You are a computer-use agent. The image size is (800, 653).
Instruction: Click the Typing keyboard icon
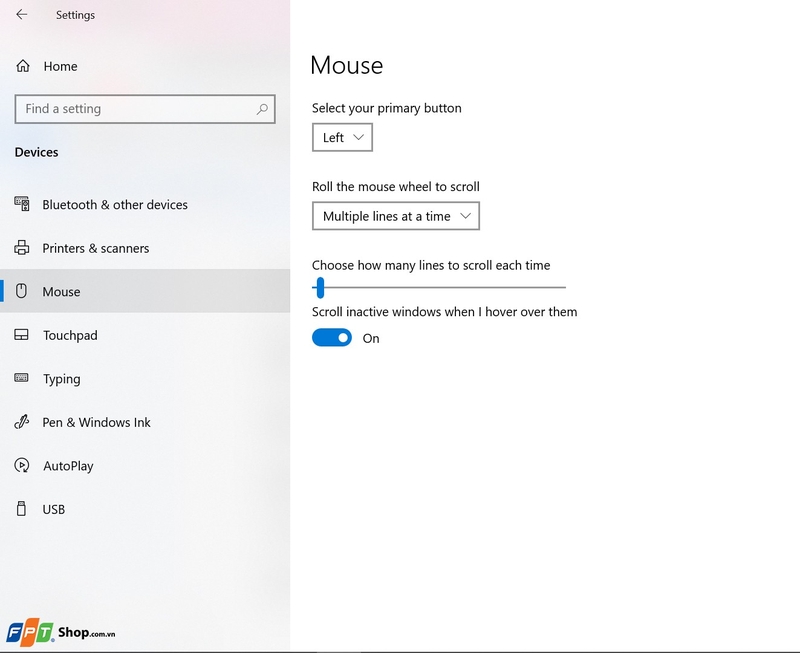(21, 378)
